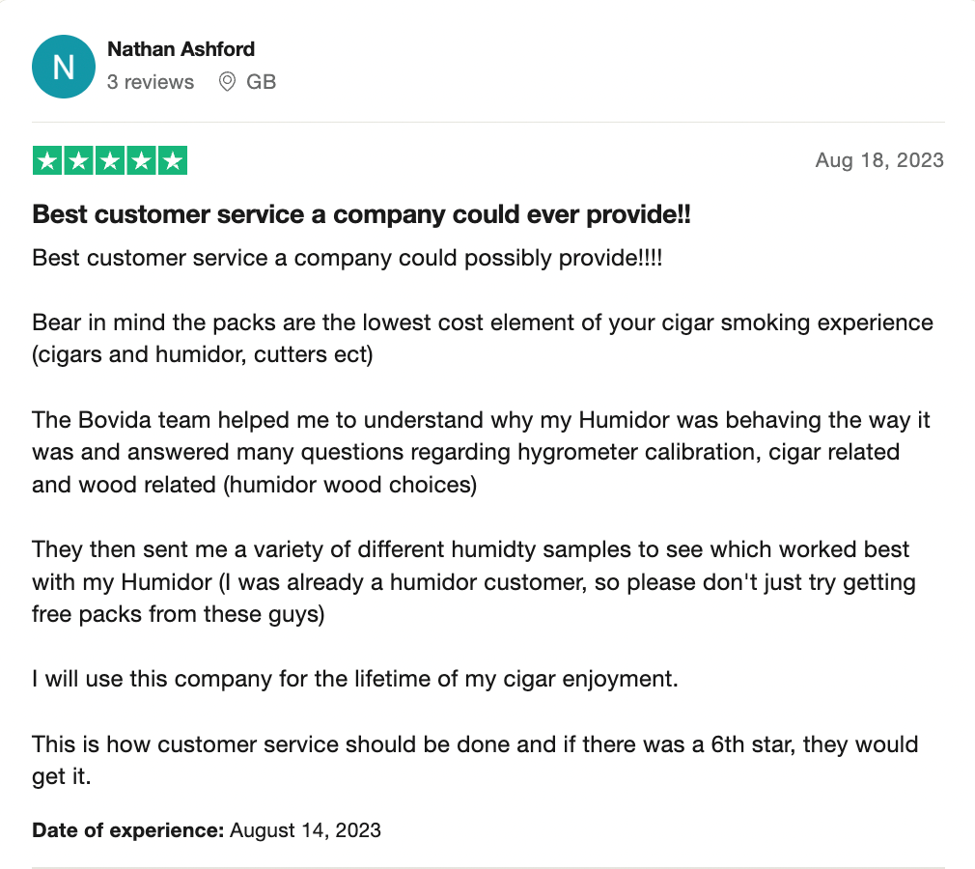Click the paragraph mentioning the Bovida team

click(x=481, y=452)
